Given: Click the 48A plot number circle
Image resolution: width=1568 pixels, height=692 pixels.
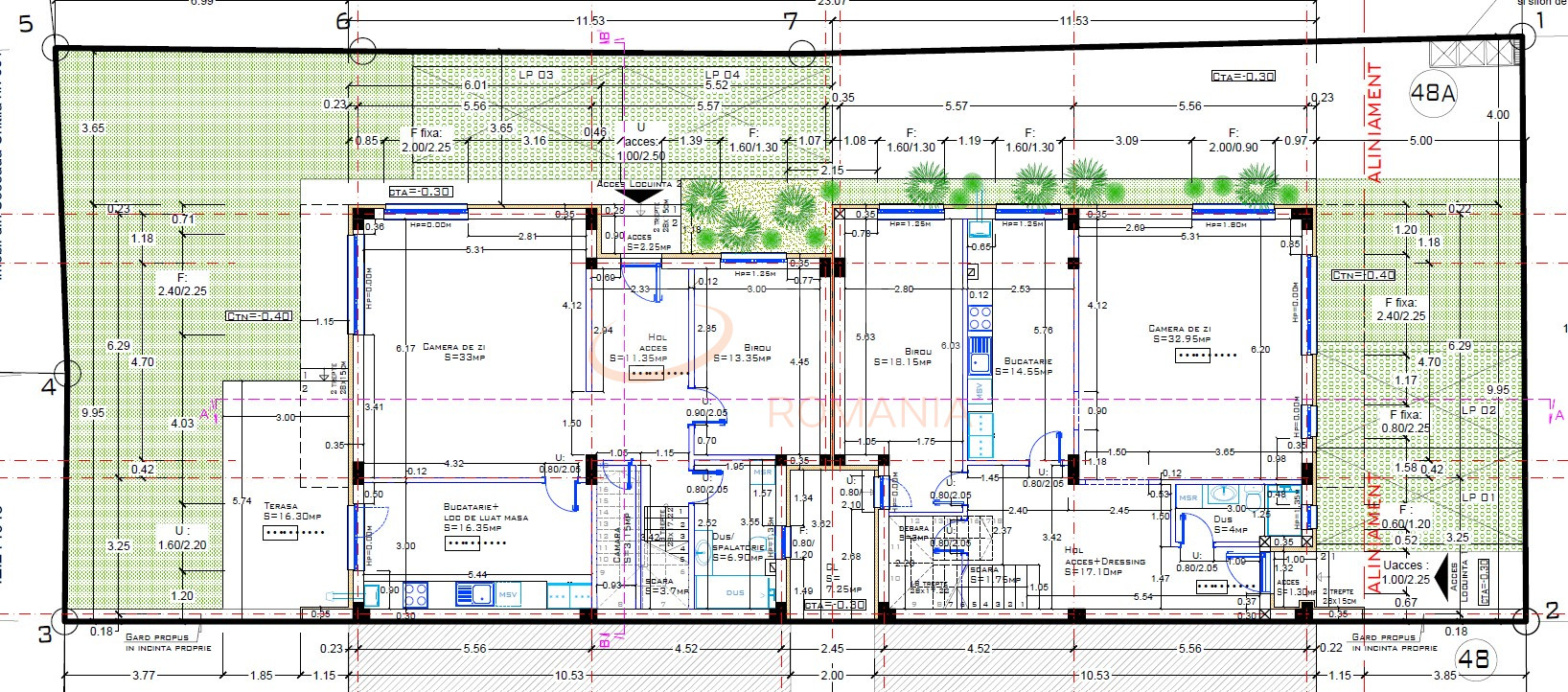Looking at the screenshot, I should click(1433, 93).
